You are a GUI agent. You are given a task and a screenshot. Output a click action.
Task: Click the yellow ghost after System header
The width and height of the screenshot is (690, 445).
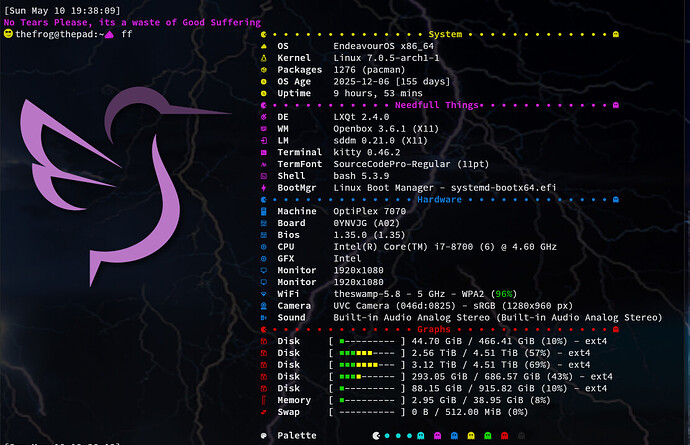[616, 34]
